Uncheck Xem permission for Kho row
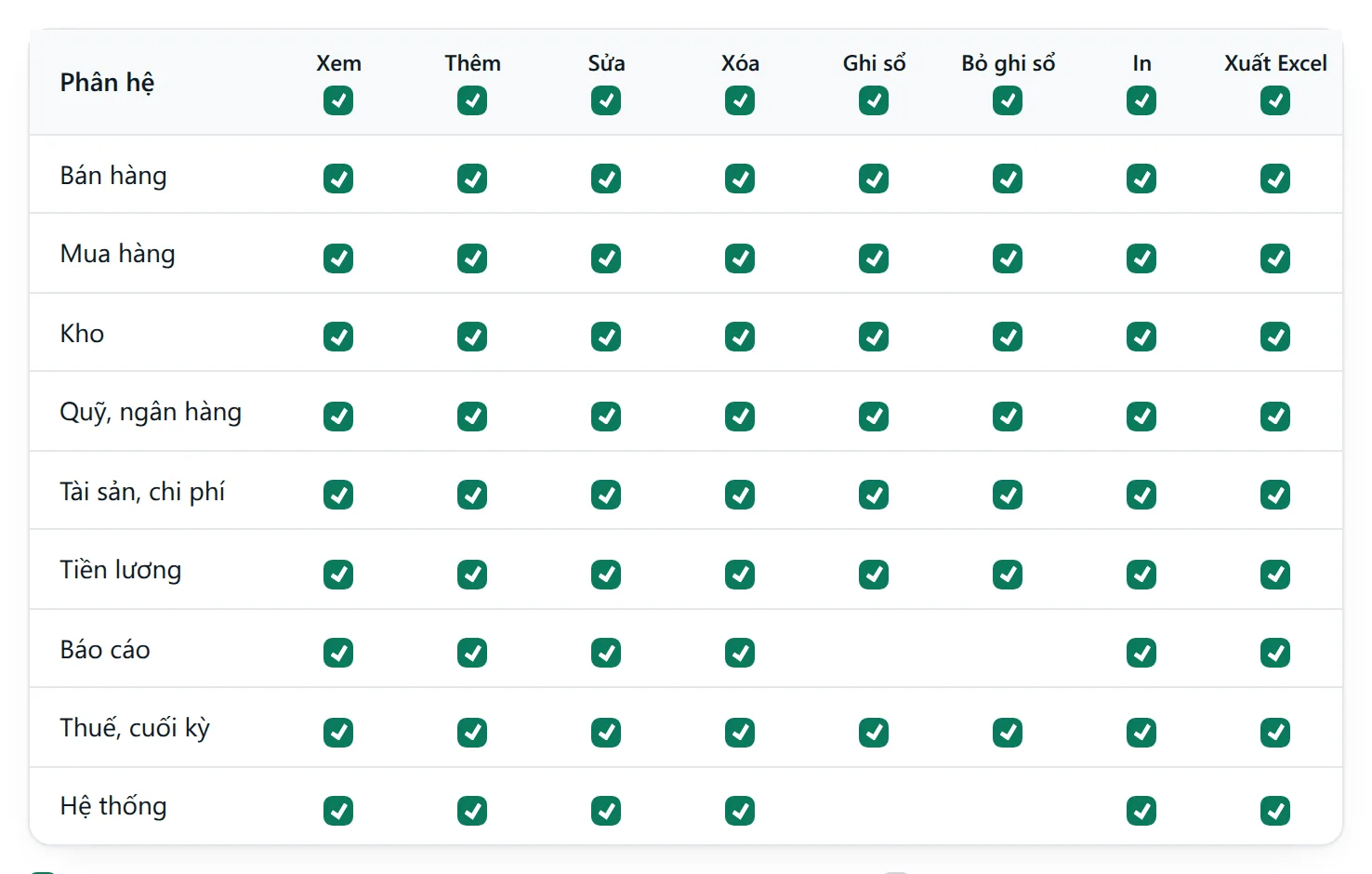Screen dimensions: 1372x874 coord(338,337)
